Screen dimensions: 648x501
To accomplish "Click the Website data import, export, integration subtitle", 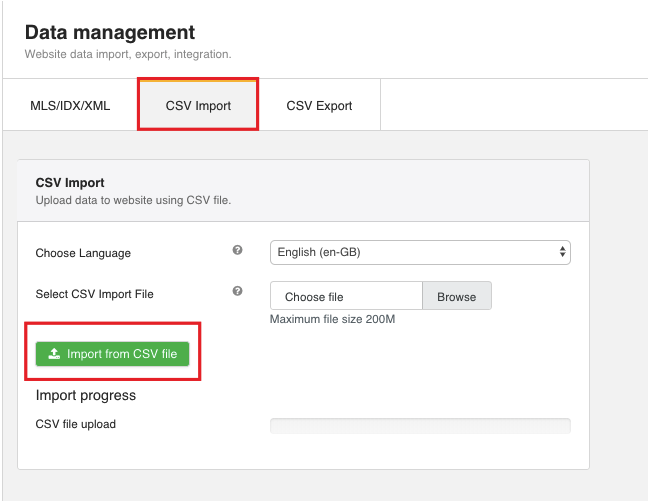I will (x=128, y=53).
